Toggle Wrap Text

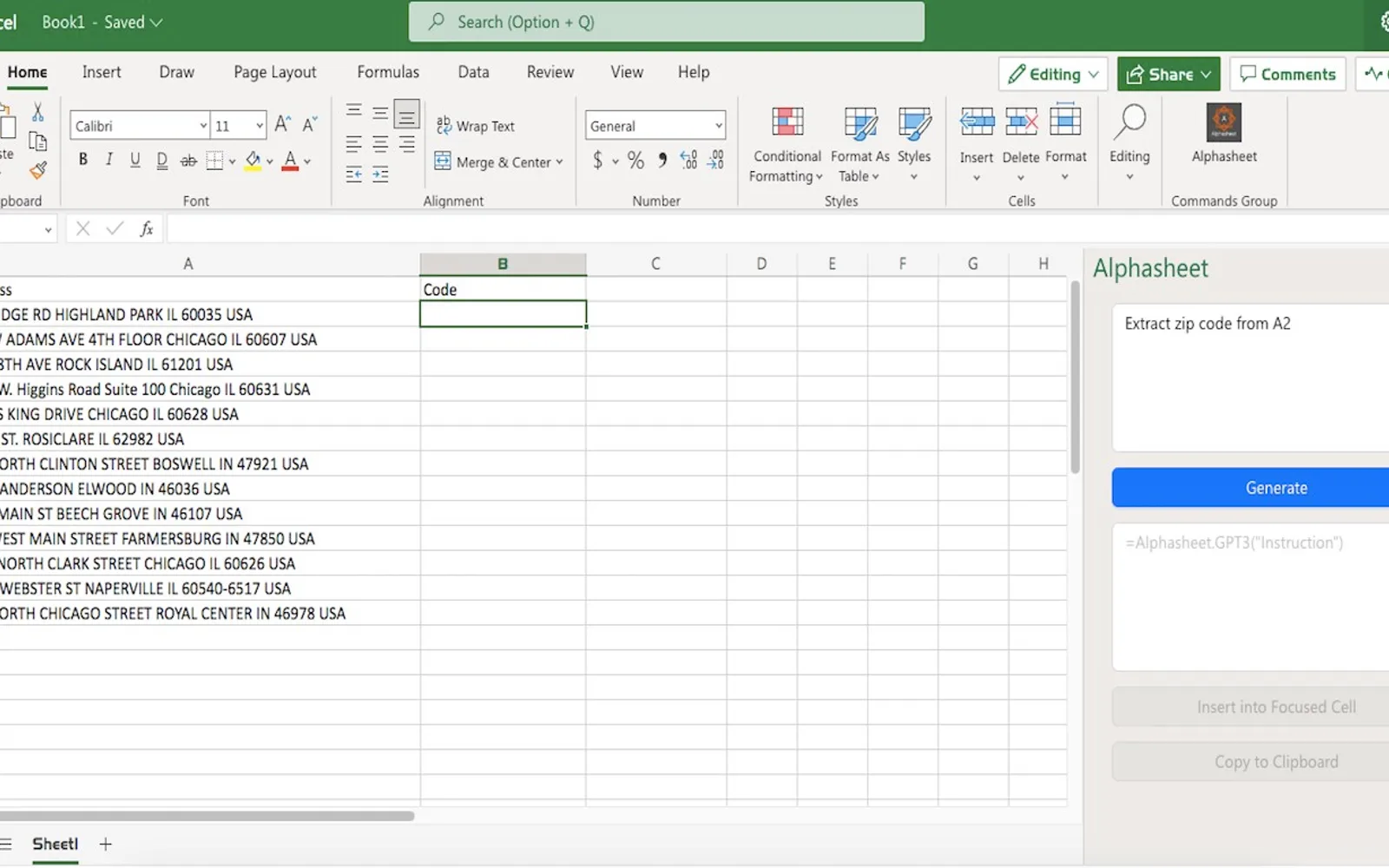click(475, 126)
